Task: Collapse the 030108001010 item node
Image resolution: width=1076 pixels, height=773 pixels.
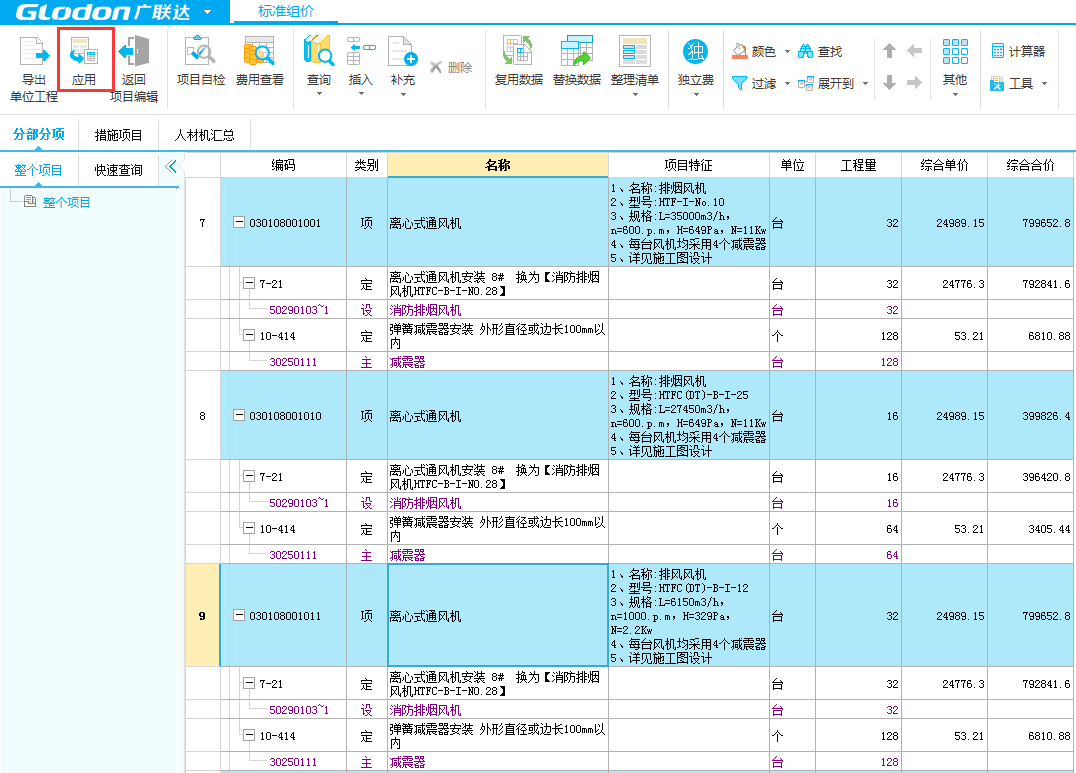Action: coord(239,416)
